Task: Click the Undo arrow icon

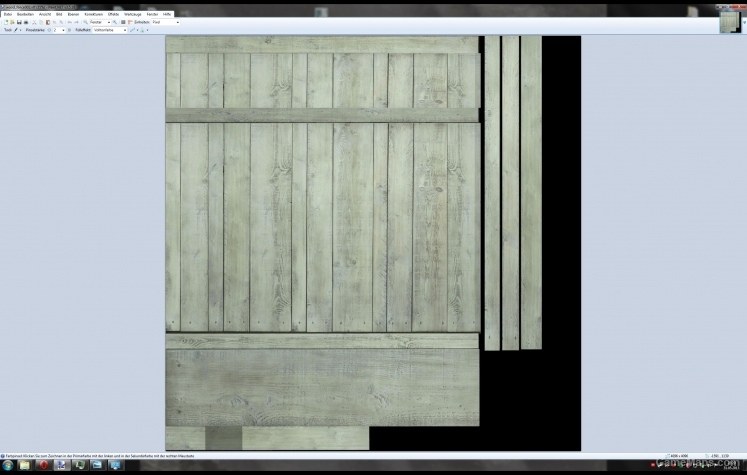Action: (x=70, y=22)
